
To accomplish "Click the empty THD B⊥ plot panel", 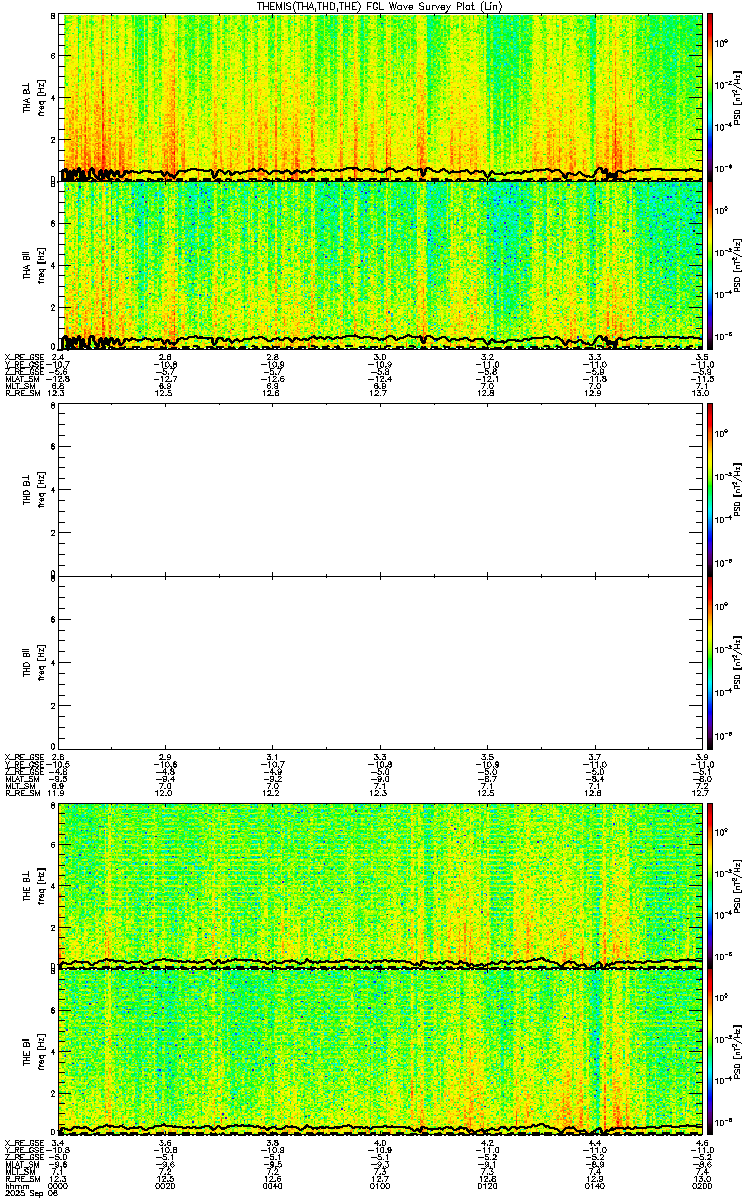I will (380, 489).
